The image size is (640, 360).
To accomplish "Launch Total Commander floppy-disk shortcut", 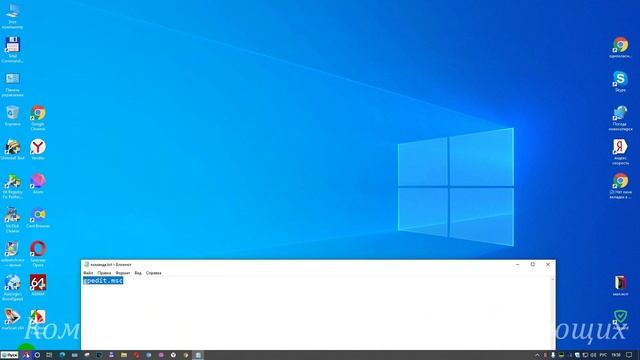I will [12, 49].
